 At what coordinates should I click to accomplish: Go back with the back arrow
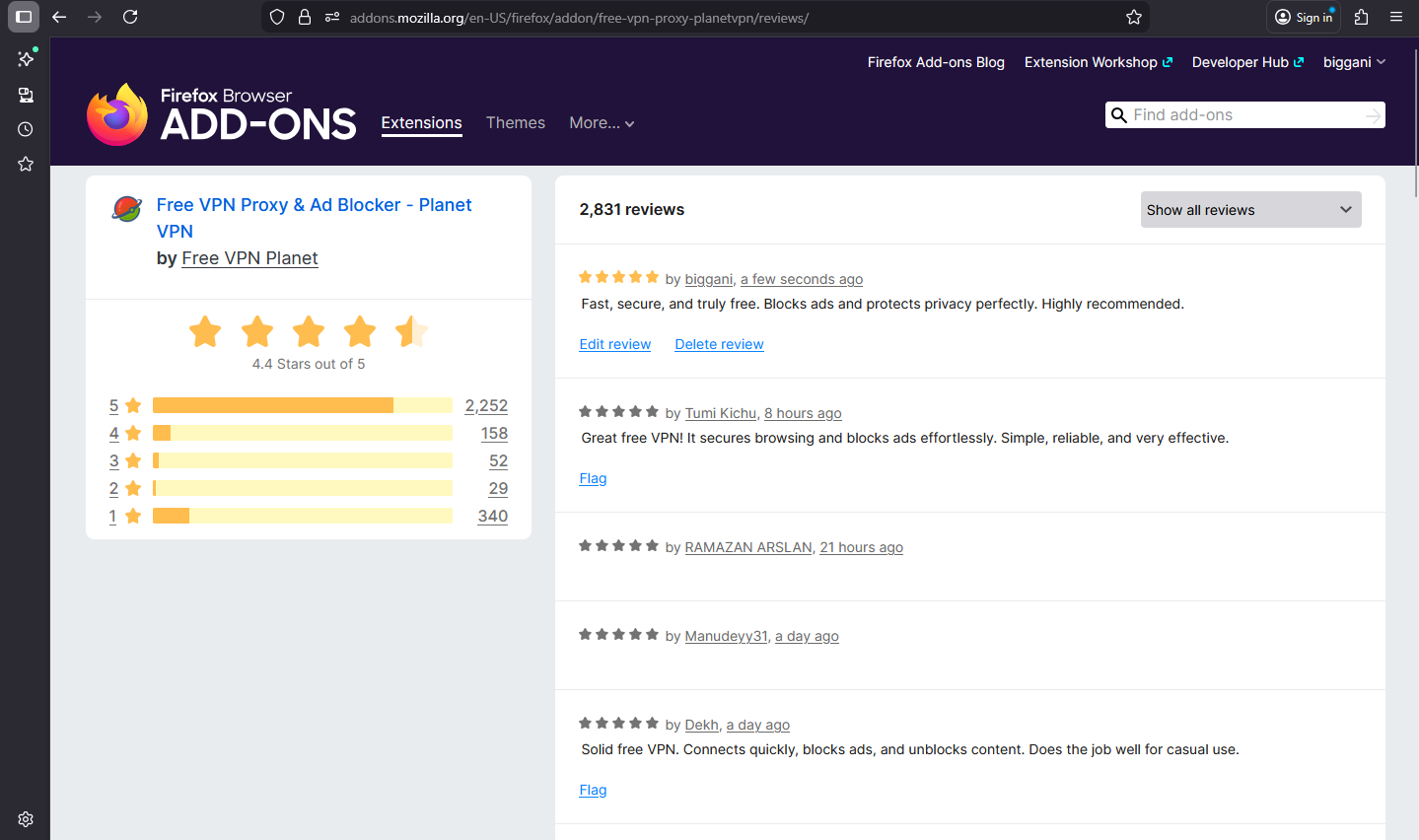59,17
